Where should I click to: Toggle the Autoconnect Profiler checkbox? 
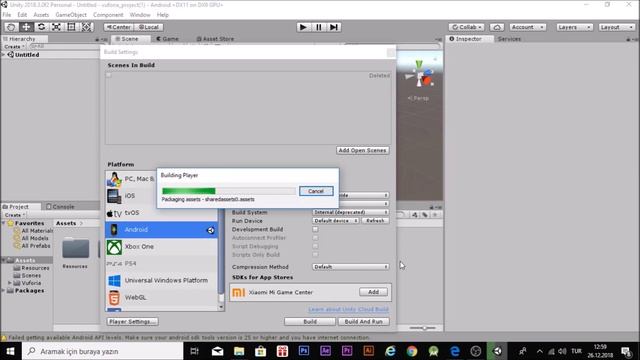pyautogui.click(x=315, y=238)
